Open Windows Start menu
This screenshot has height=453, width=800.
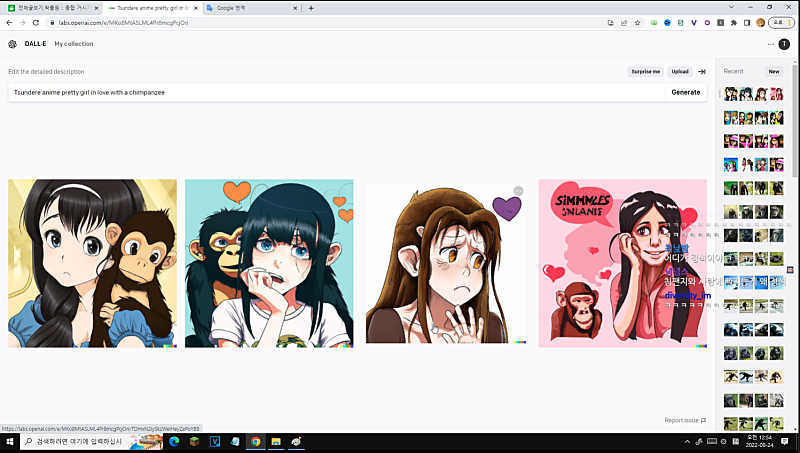tap(10, 441)
